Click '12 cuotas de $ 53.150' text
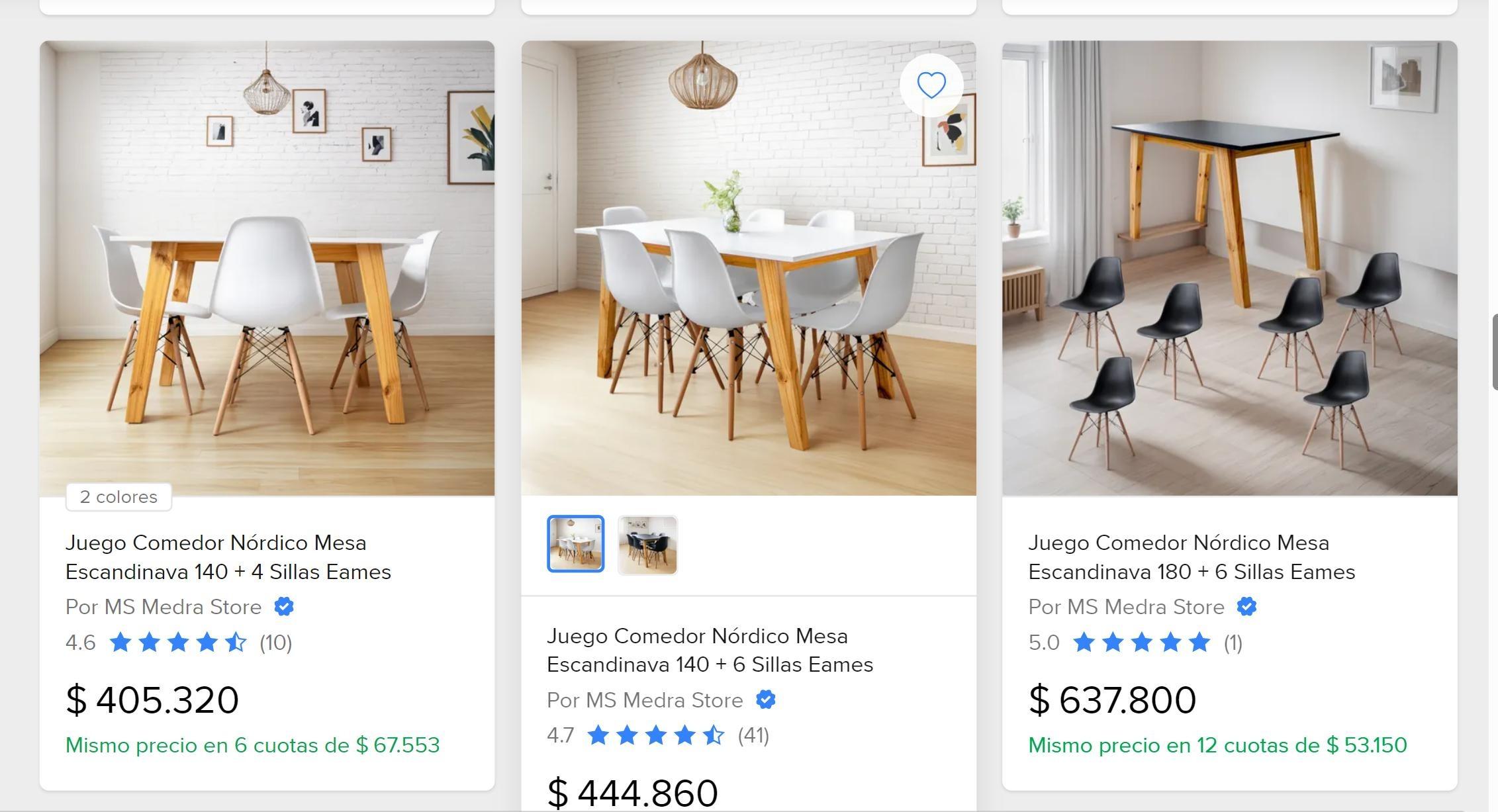Viewport: 1498px width, 812px height. pos(1302,745)
